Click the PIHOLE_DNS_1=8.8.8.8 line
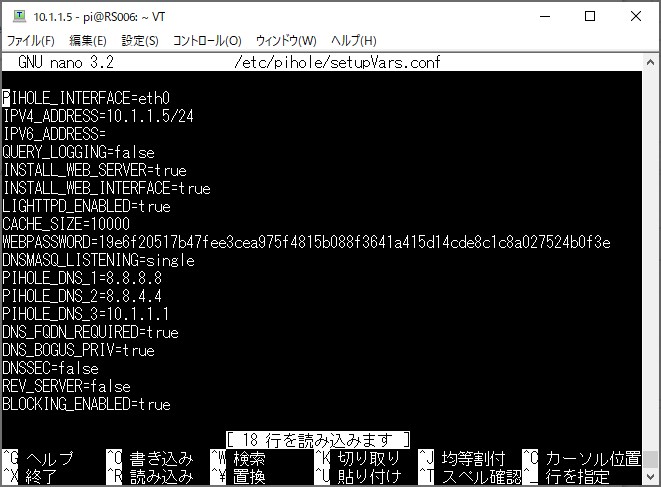This screenshot has width=661, height=487. [82, 278]
